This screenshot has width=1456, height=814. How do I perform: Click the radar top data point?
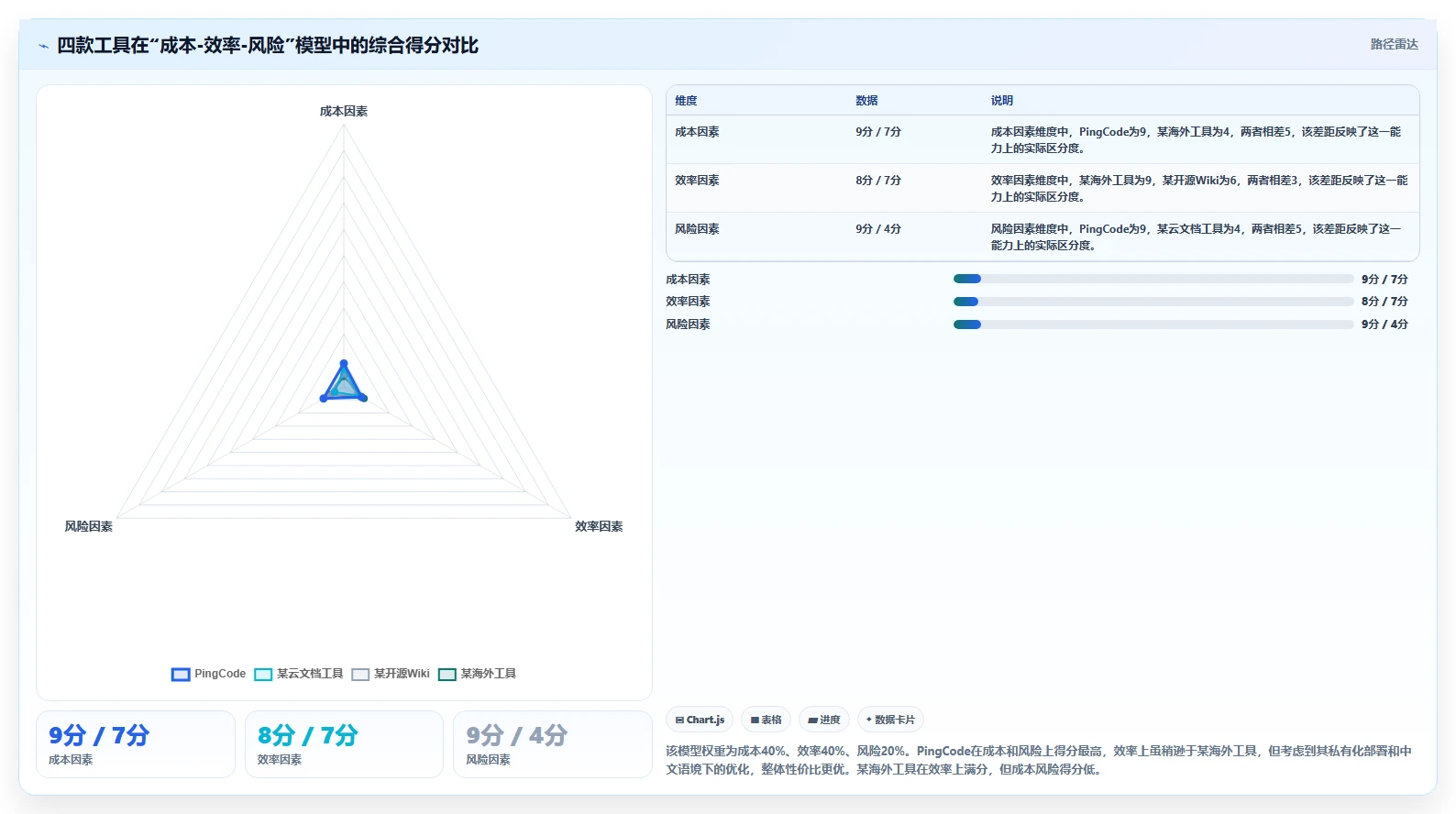(x=344, y=364)
